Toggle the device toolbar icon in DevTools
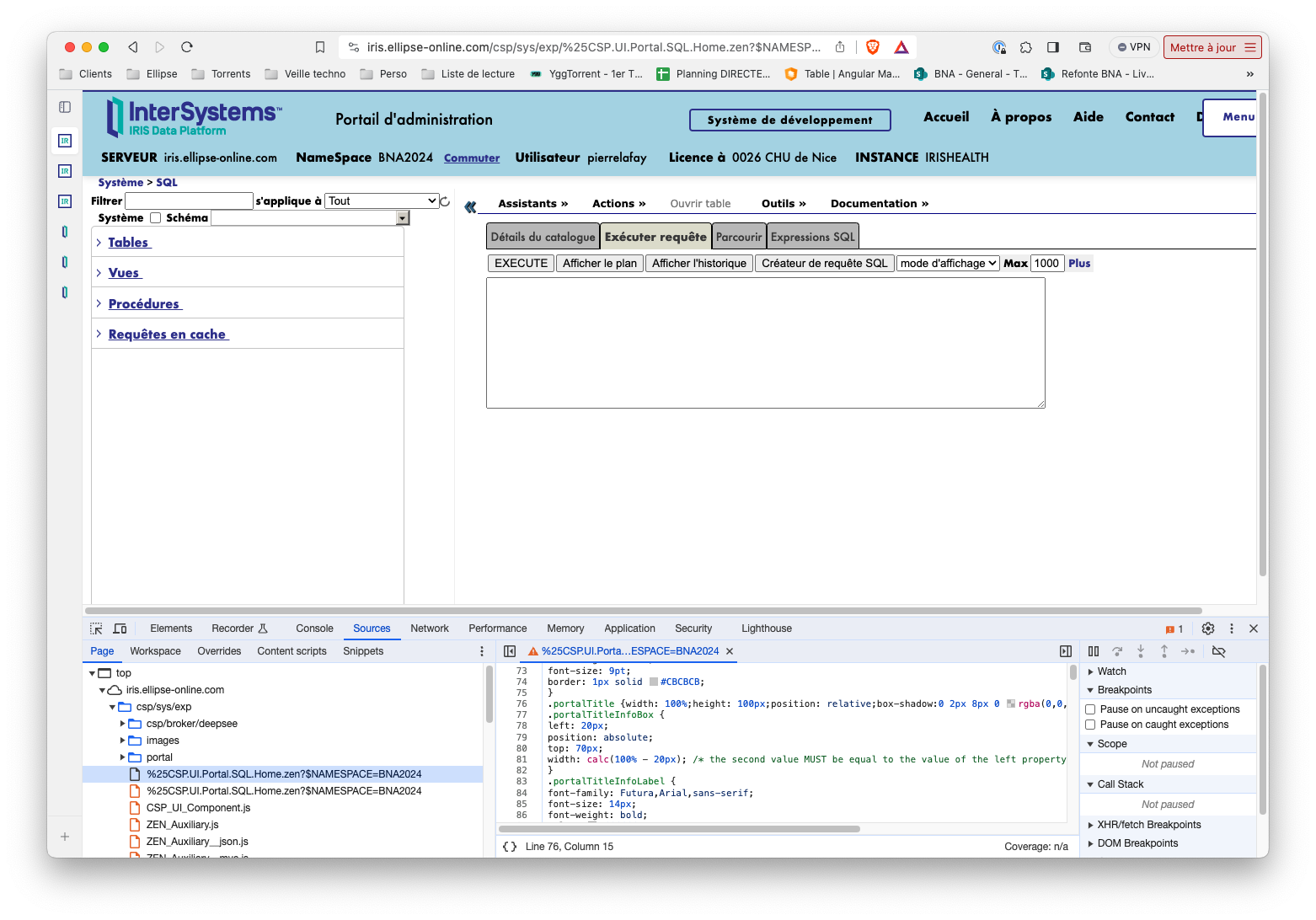The width and height of the screenshot is (1316, 920). point(120,628)
